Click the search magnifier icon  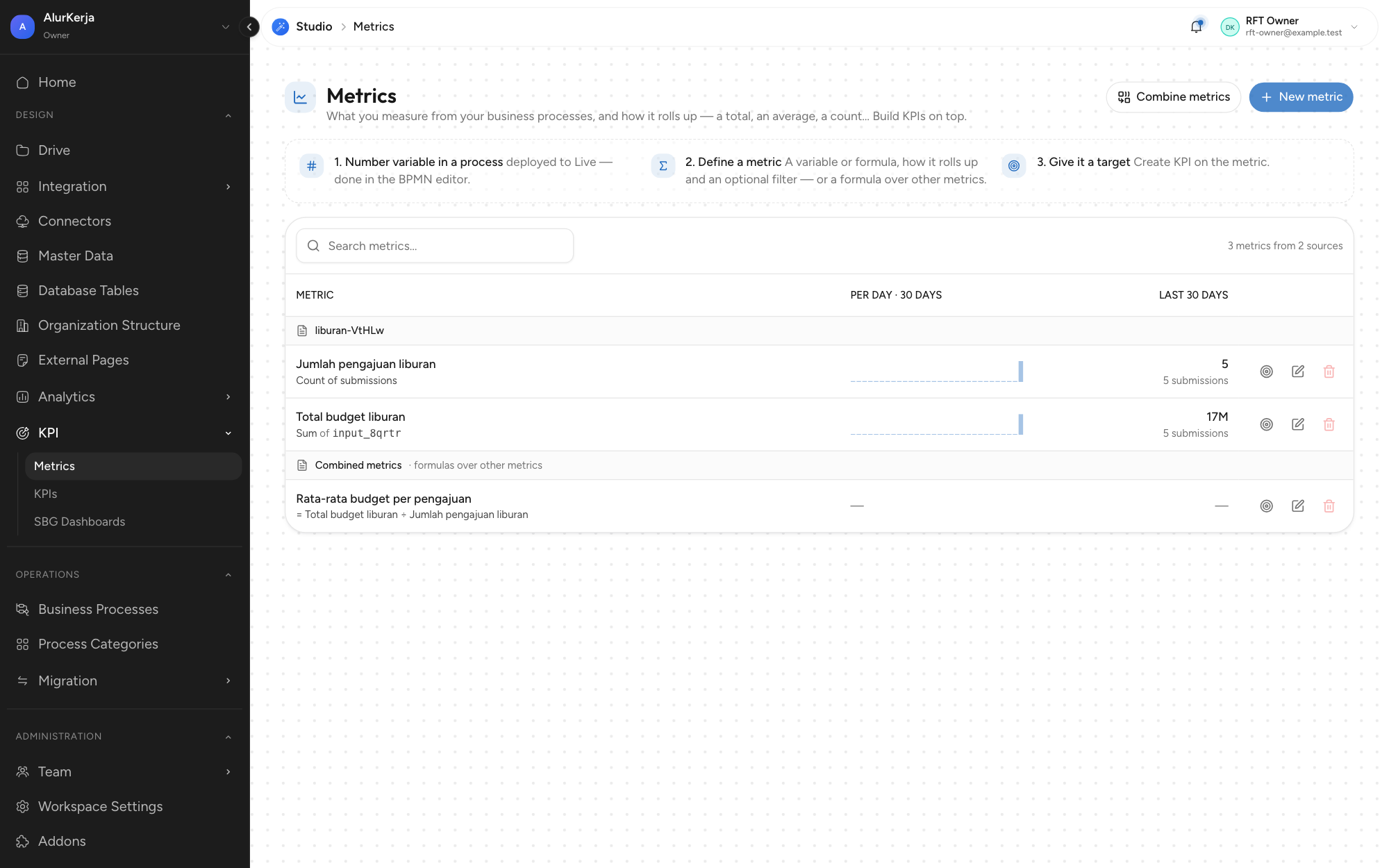click(x=313, y=246)
